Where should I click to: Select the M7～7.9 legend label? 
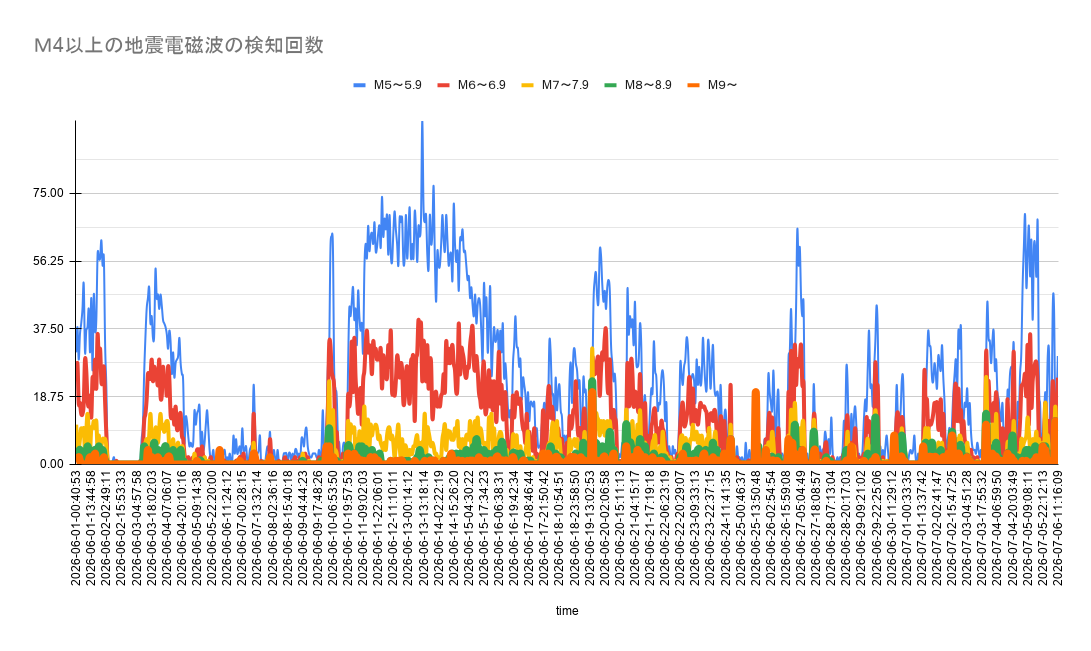[565, 86]
